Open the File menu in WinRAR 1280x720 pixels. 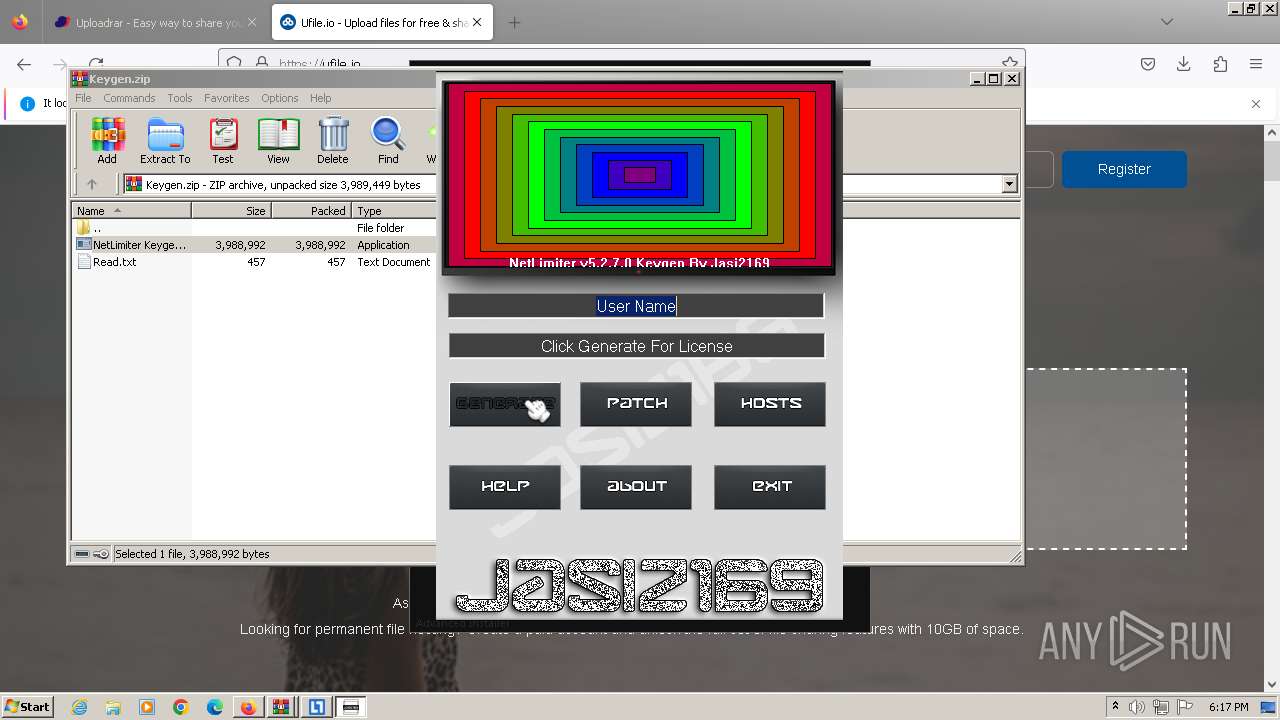pos(83,98)
